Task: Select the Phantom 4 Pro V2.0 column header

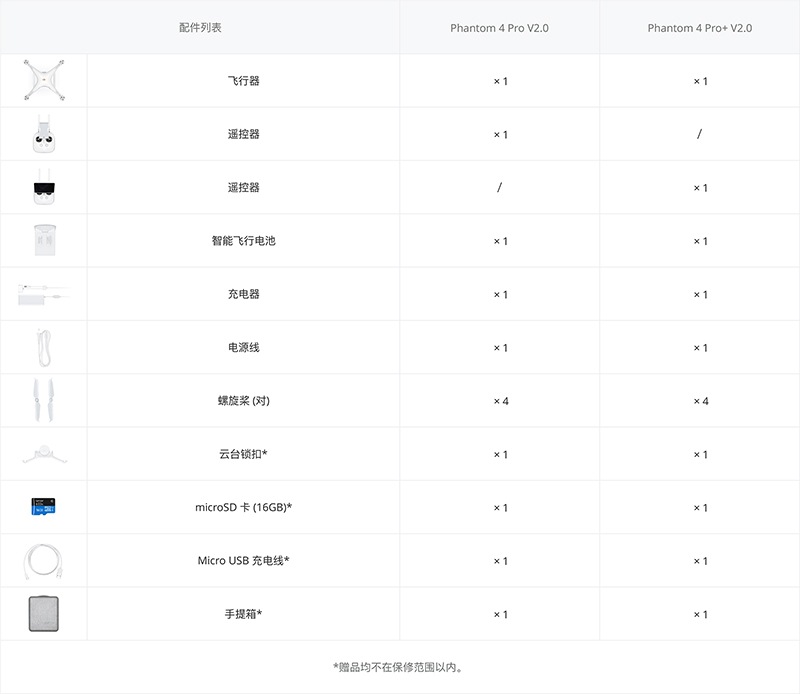Action: (x=499, y=28)
